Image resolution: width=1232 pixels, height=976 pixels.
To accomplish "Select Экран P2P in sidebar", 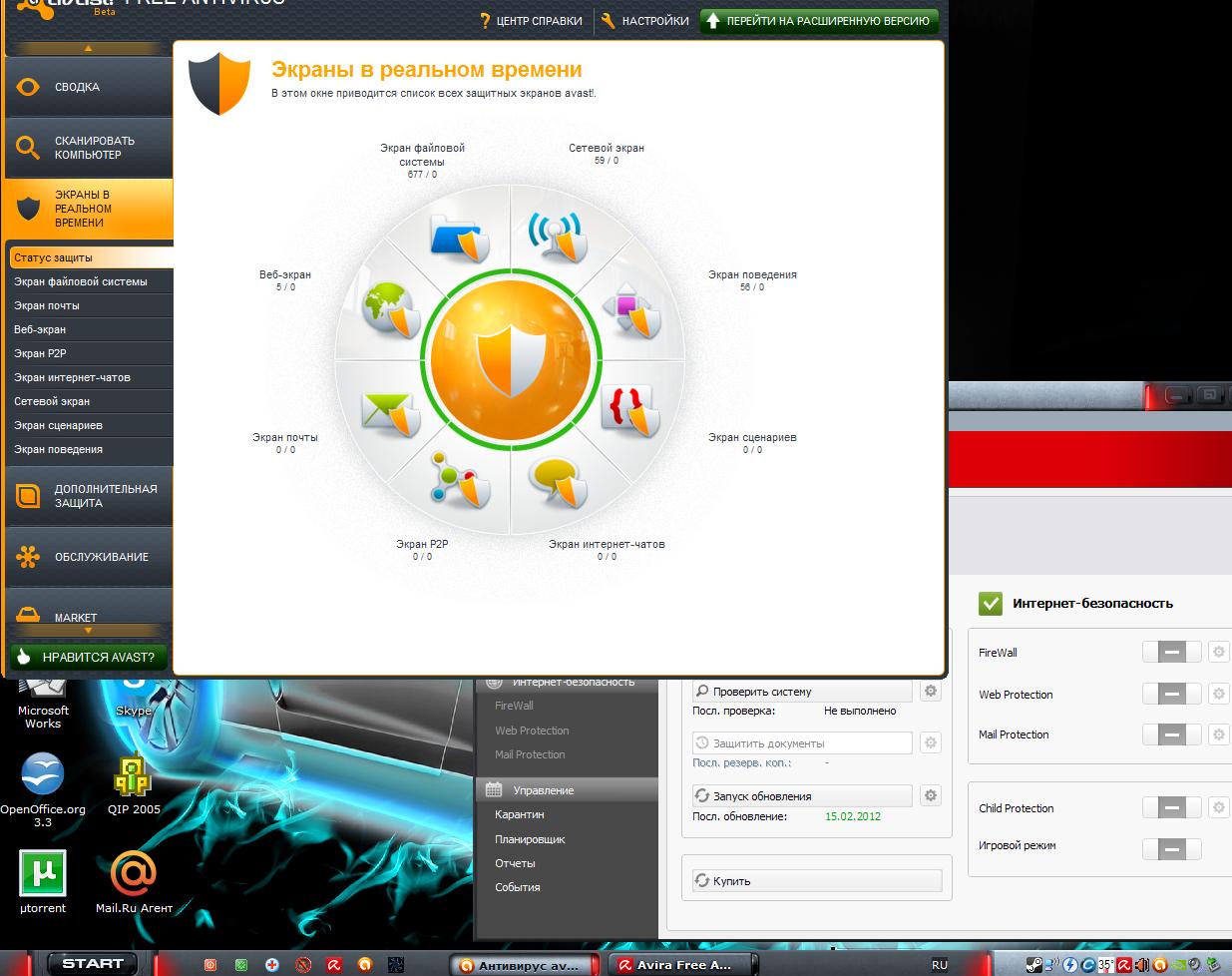I will click(92, 353).
